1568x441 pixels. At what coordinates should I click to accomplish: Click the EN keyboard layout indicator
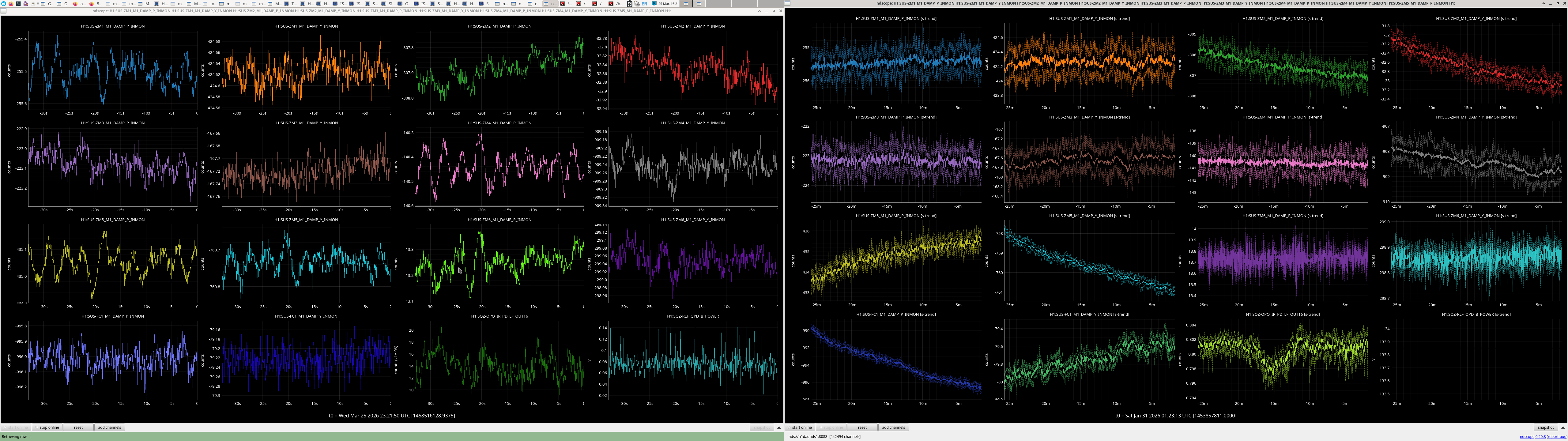[645, 4]
